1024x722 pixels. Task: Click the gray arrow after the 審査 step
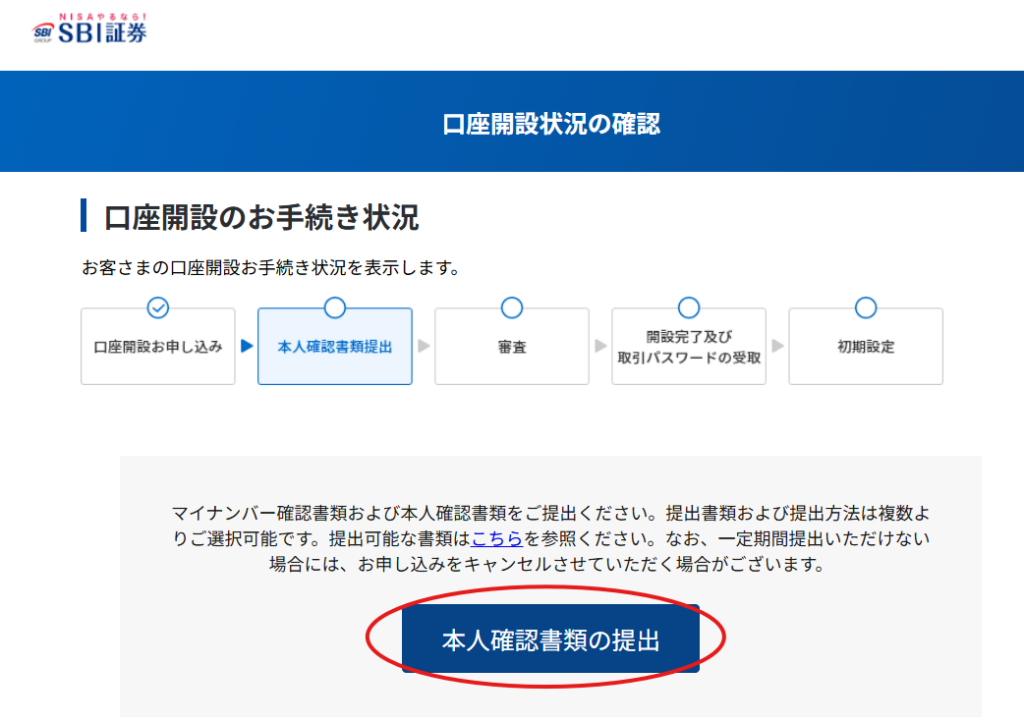(x=601, y=347)
